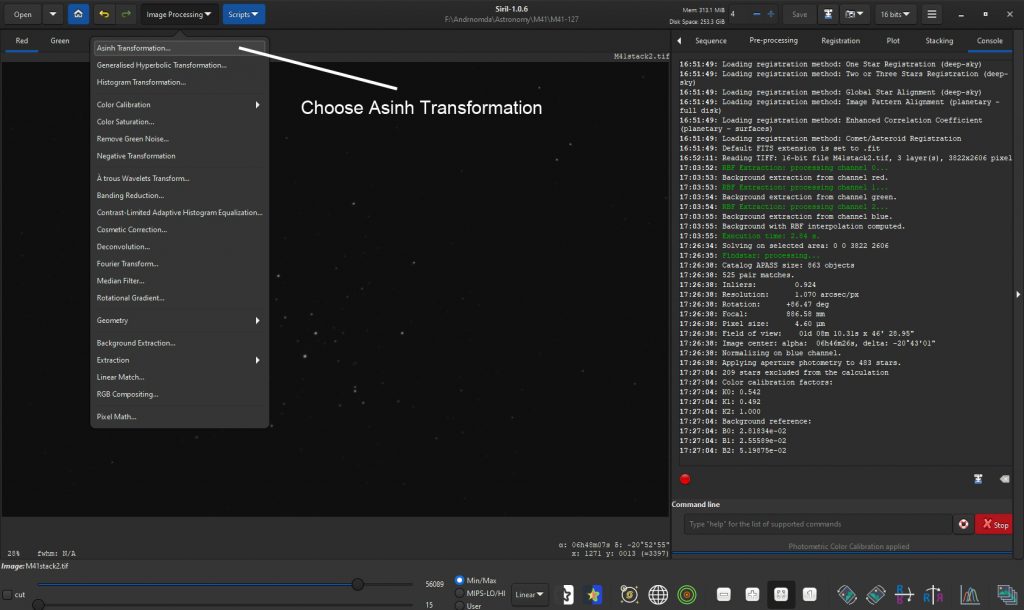The image size is (1024, 610).
Task: Save the console log with the download icon
Action: (978, 479)
